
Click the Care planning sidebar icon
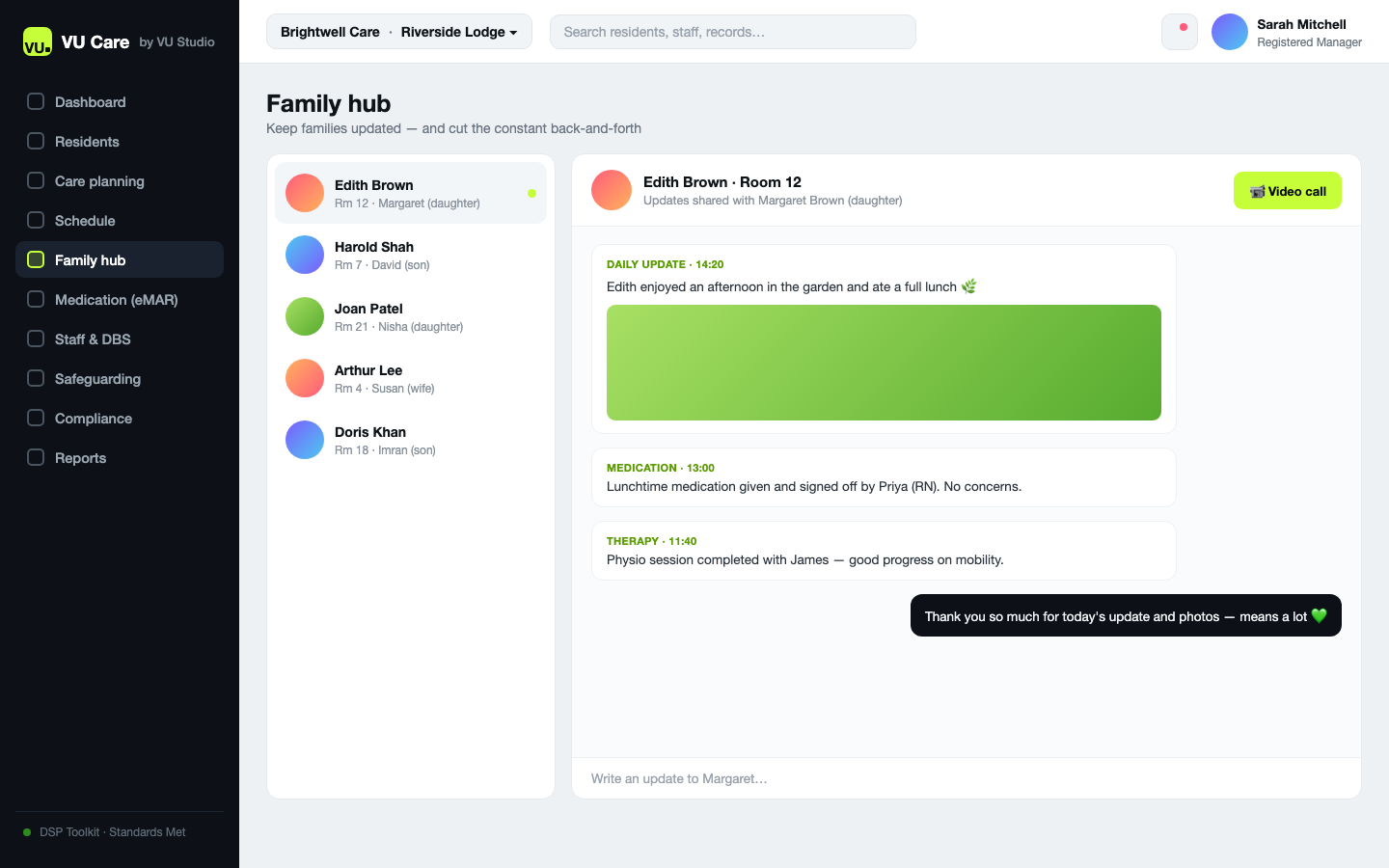point(36,180)
